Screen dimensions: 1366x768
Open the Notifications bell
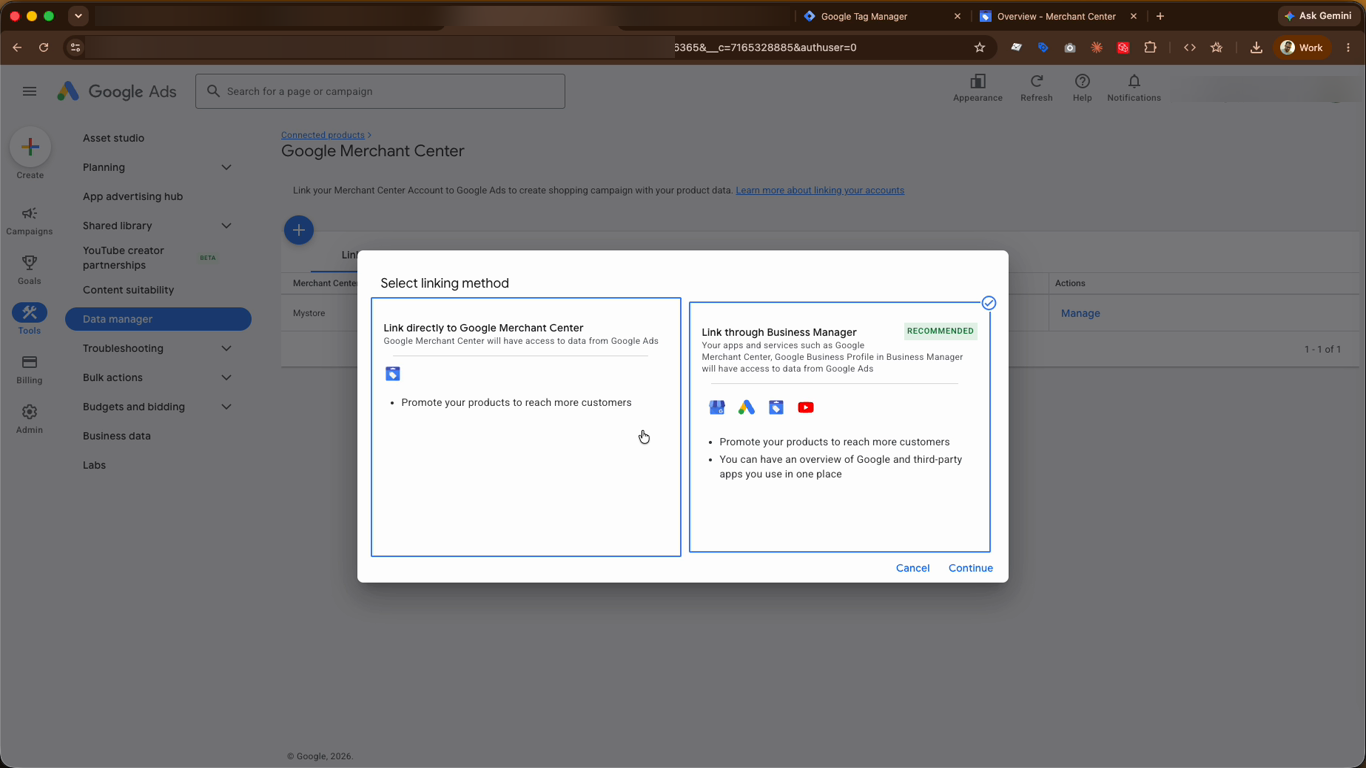pyautogui.click(x=1134, y=82)
